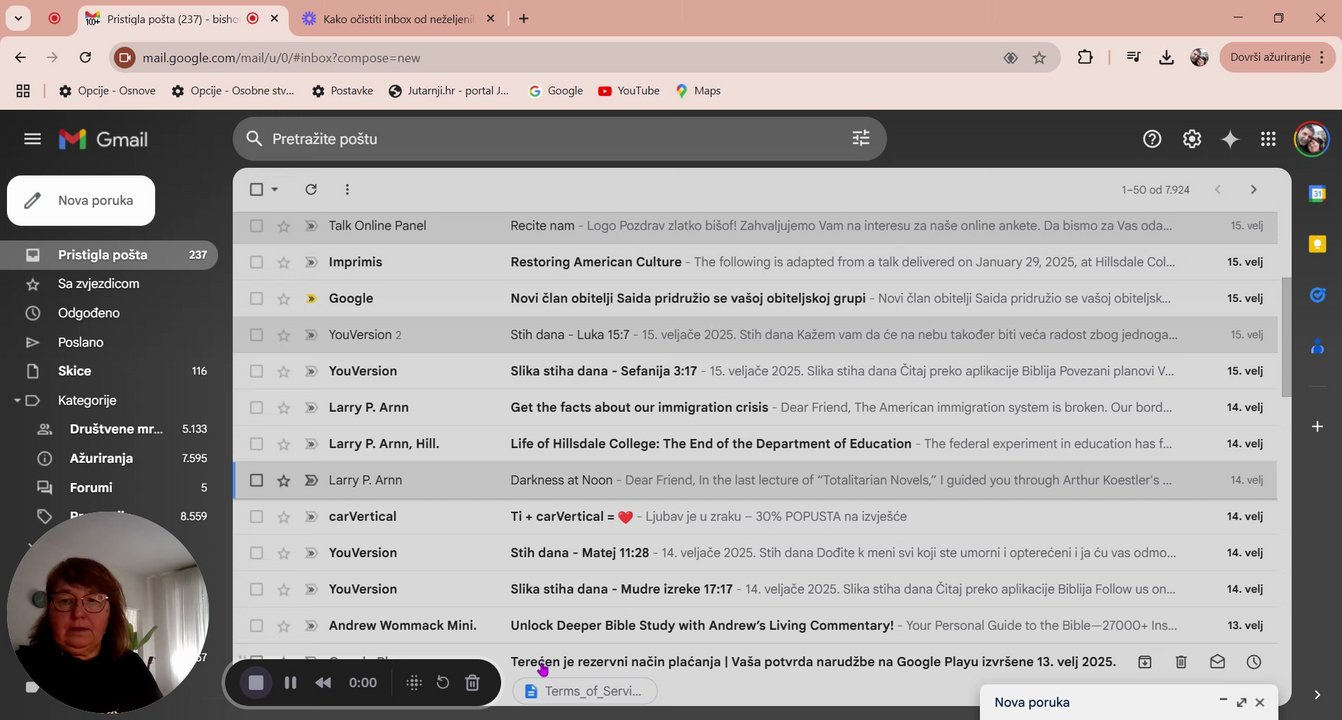Refresh the inbox list
The image size is (1342, 720).
click(x=311, y=189)
